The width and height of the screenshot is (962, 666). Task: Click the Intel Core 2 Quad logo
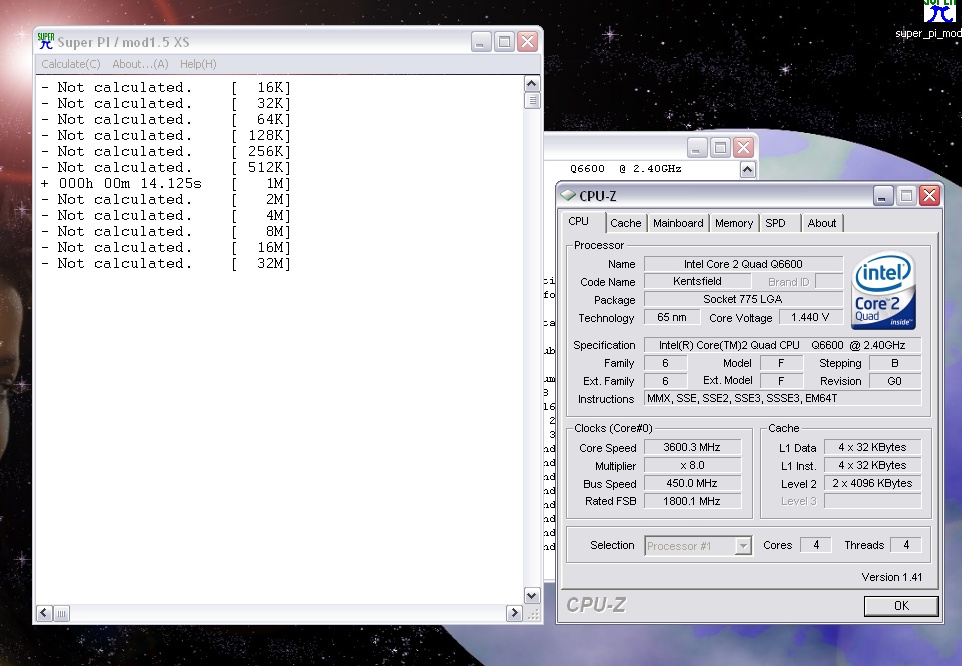pos(883,290)
